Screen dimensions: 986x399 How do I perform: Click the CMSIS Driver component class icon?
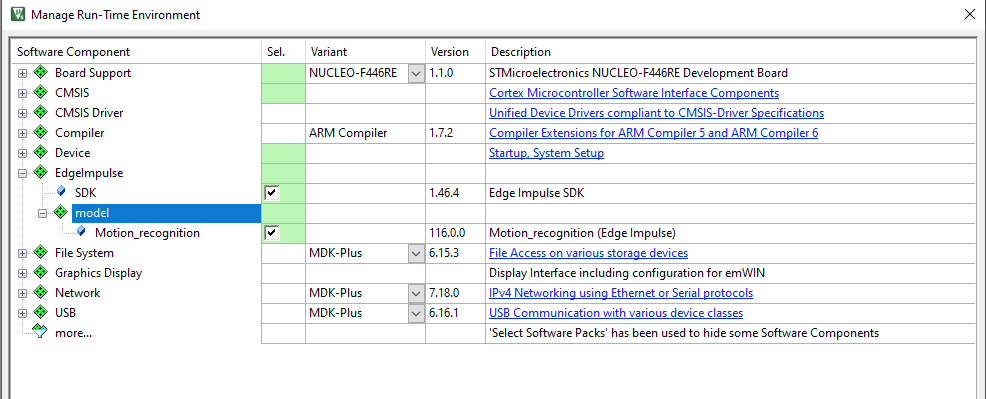[40, 113]
